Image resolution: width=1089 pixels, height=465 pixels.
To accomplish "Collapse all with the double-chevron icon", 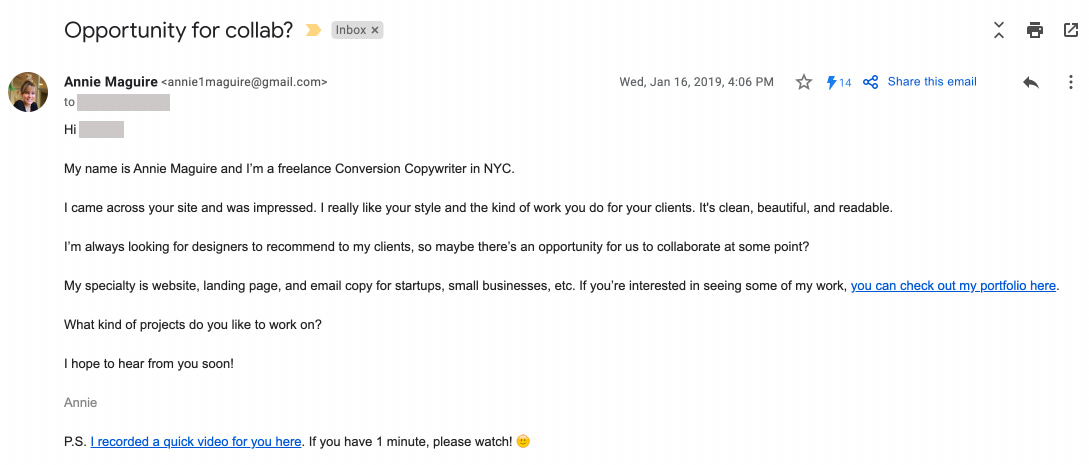I will 999,30.
